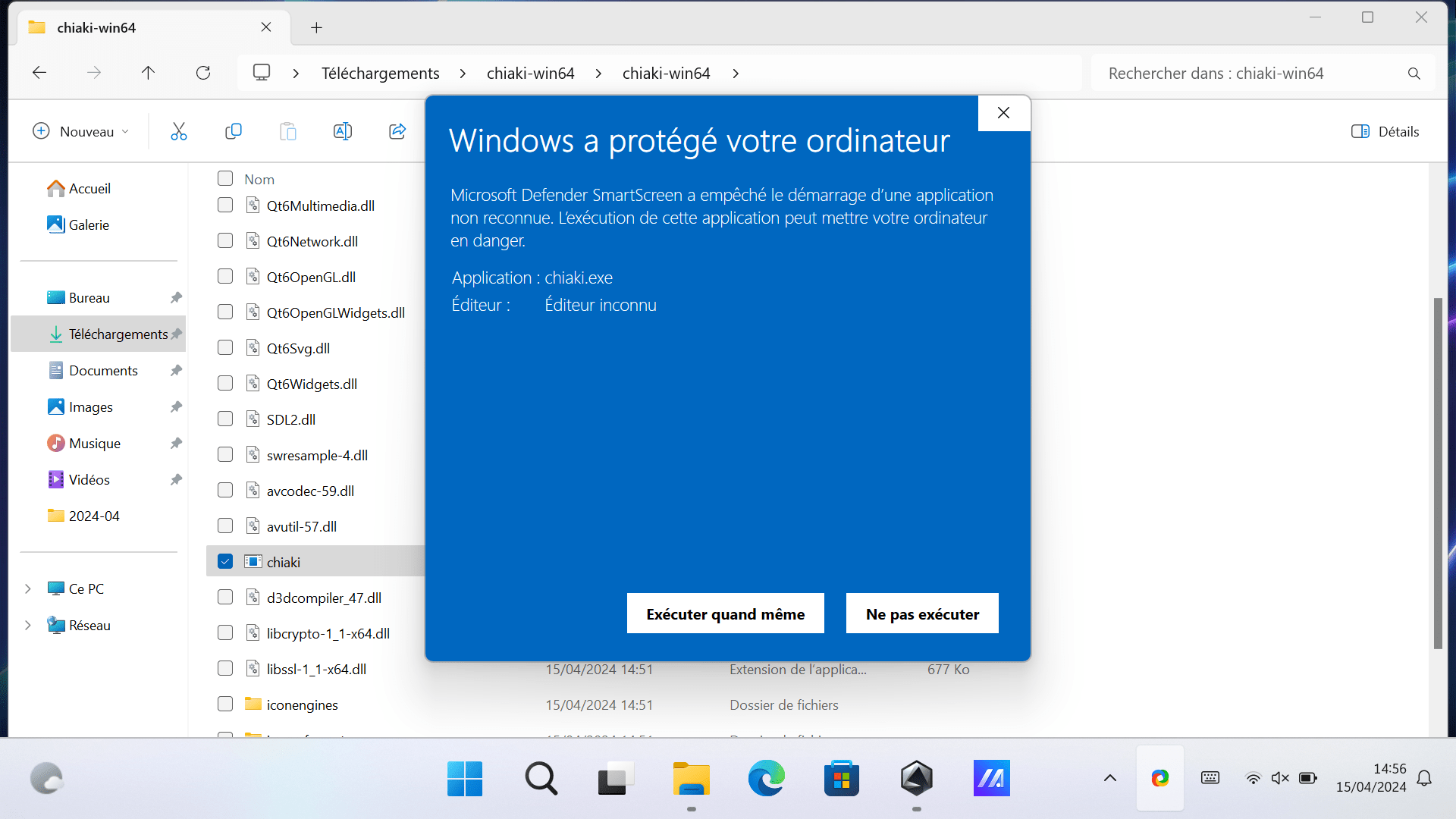Image resolution: width=1456 pixels, height=819 pixels.
Task: Open Microsoft Store from taskbar
Action: [x=842, y=778]
